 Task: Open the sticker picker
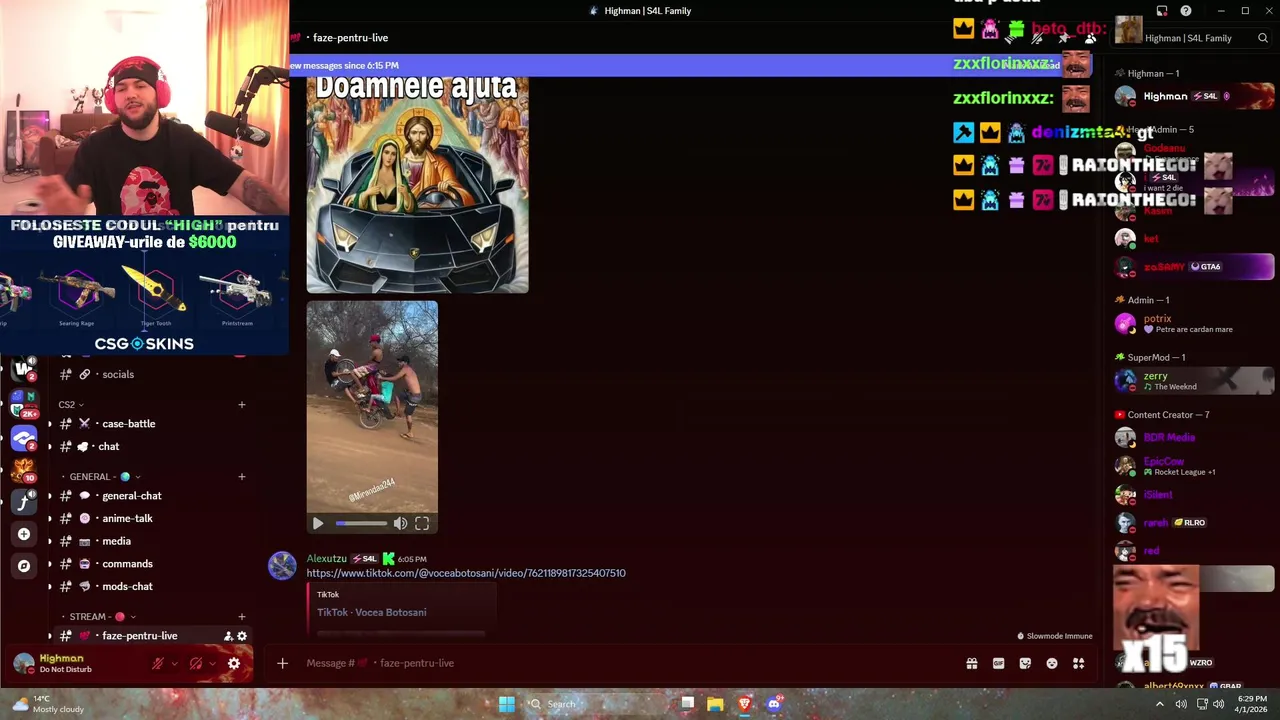point(1025,663)
